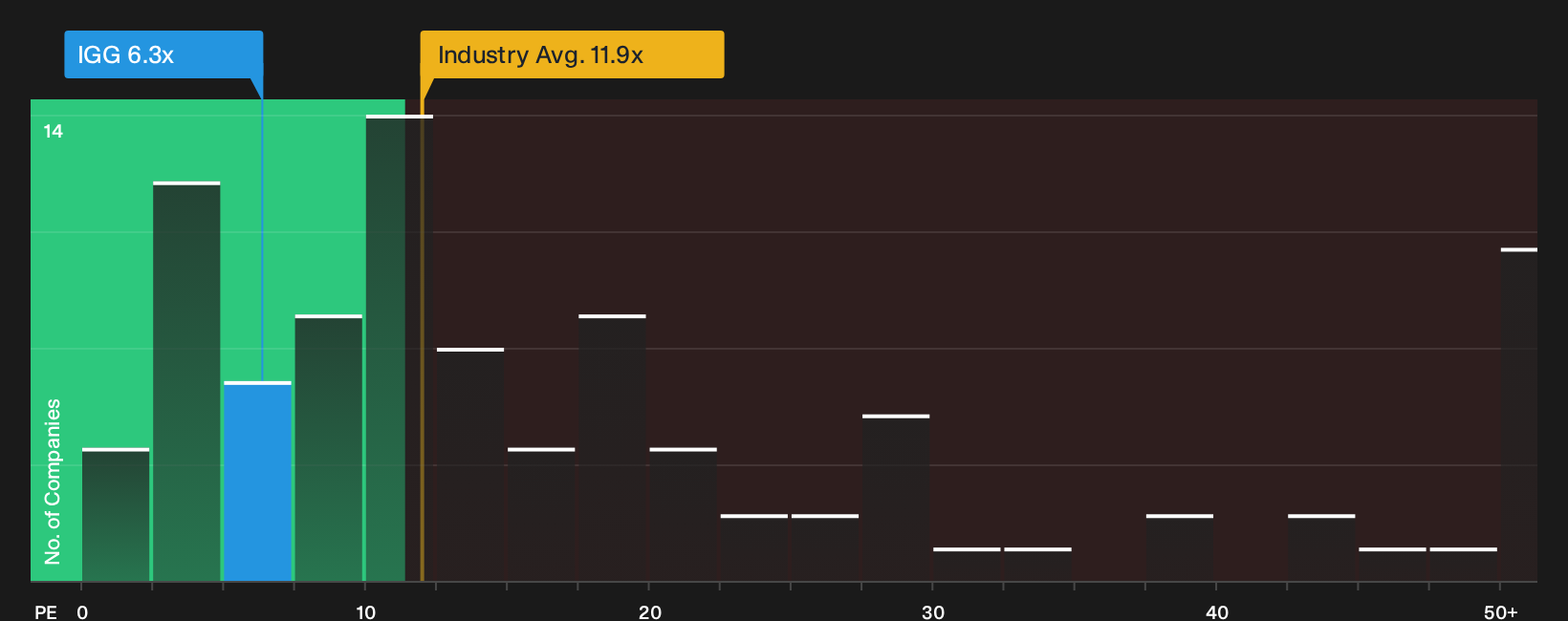Select the tallest bar at PE 10 to 12.5
This screenshot has height=621, width=1568.
(400, 349)
